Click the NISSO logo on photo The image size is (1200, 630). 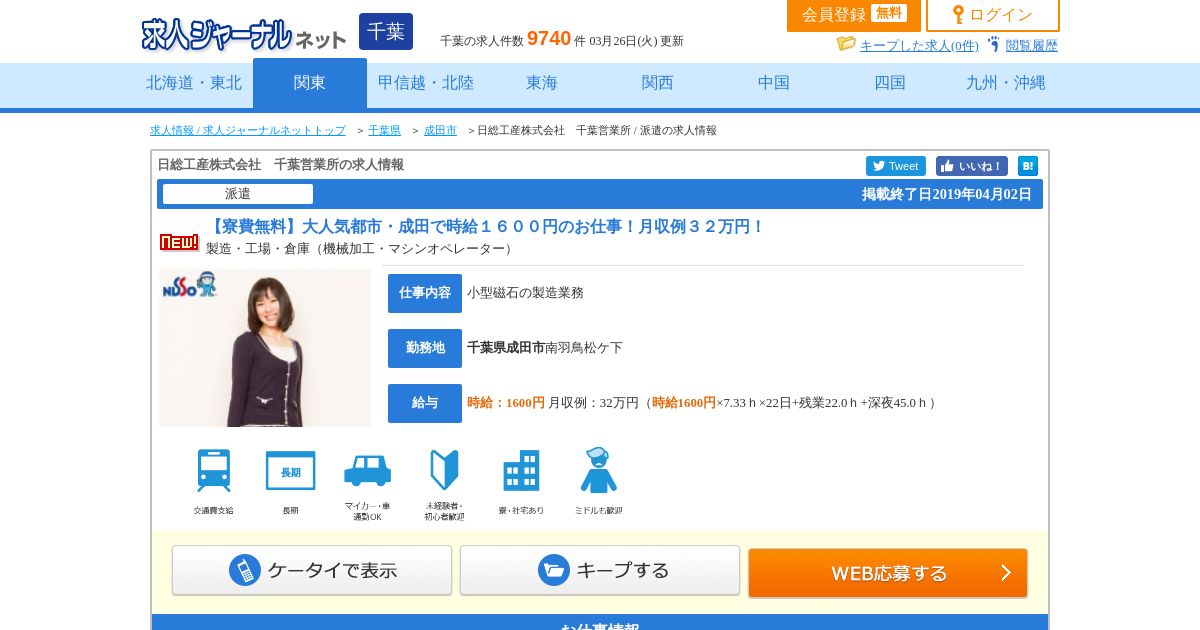pyautogui.click(x=190, y=285)
